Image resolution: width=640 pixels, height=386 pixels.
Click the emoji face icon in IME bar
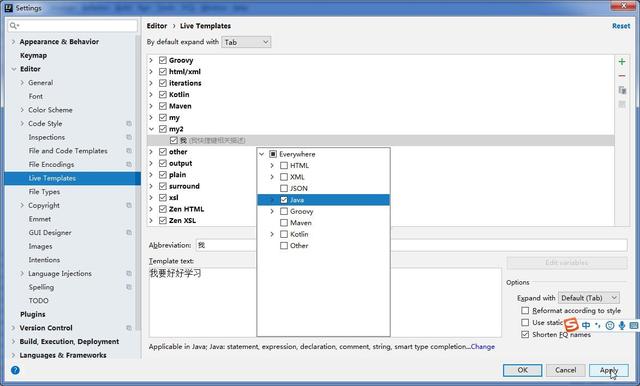click(610, 325)
